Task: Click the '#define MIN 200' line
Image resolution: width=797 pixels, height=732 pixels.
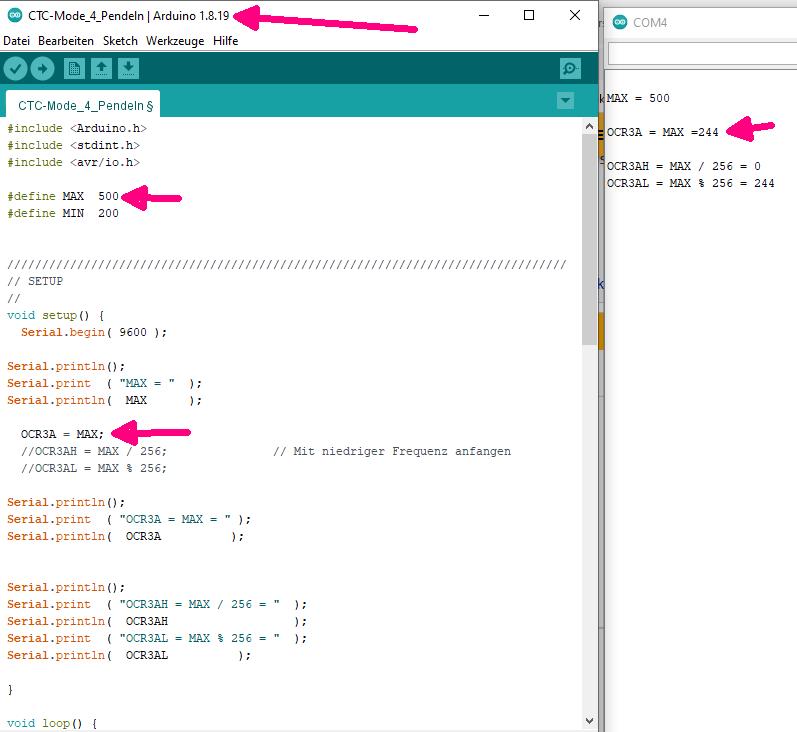Action: tap(63, 213)
